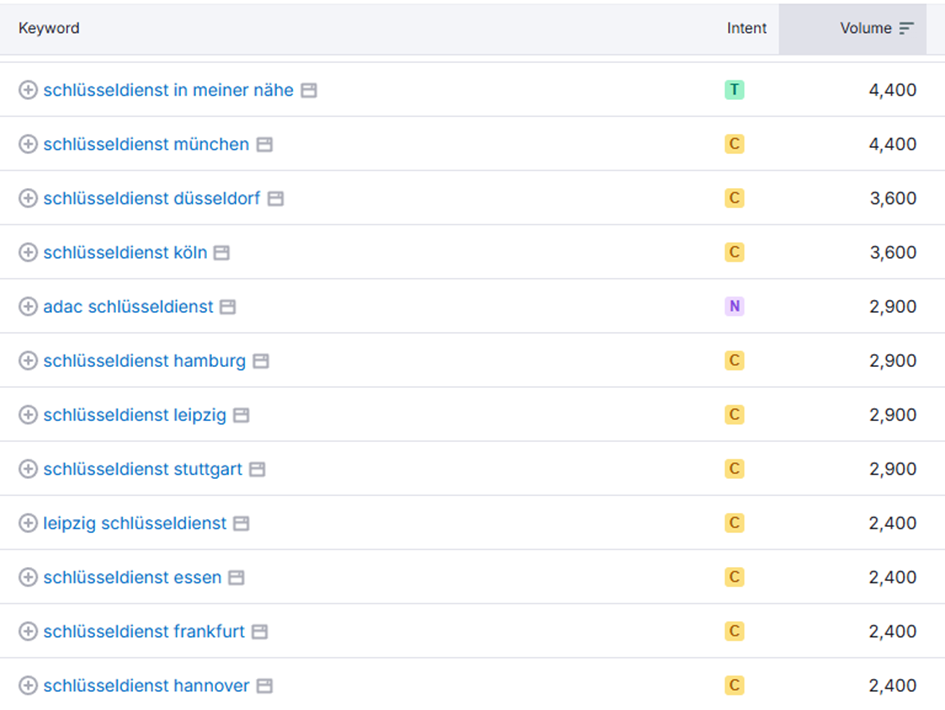Click SERP icon for 'schlüsseldienst hannover'
This screenshot has width=945, height=710.
click(x=265, y=686)
